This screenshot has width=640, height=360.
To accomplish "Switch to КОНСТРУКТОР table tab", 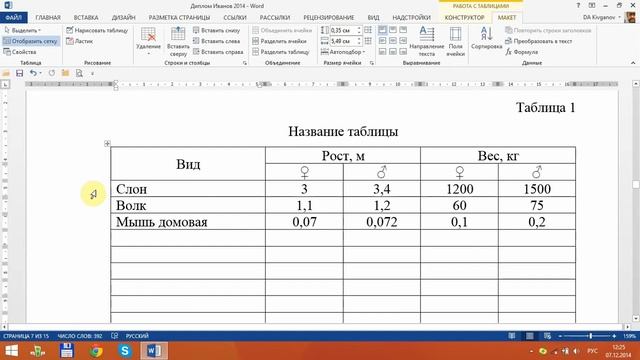I will pyautogui.click(x=464, y=18).
